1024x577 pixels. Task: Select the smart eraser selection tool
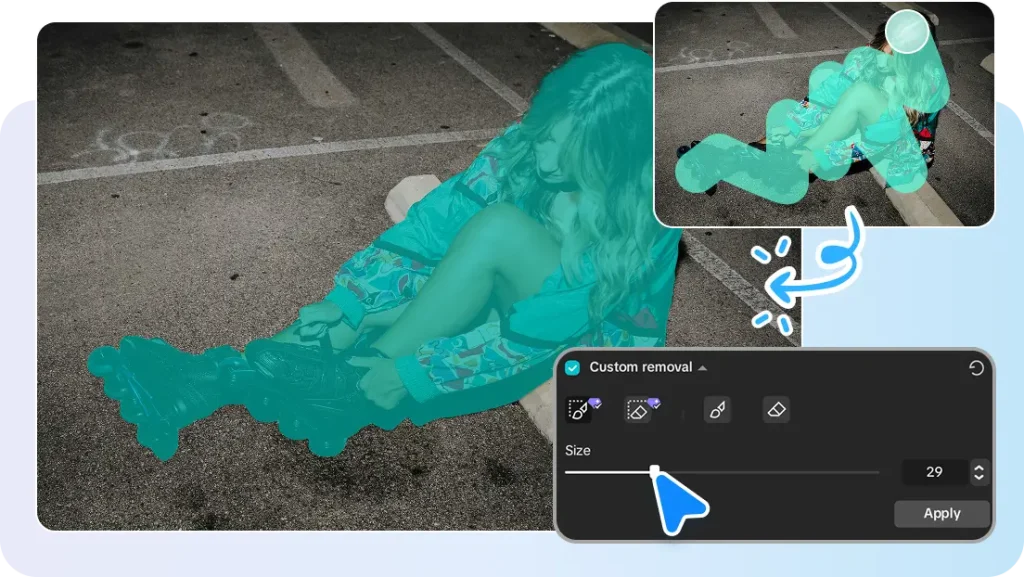(637, 410)
